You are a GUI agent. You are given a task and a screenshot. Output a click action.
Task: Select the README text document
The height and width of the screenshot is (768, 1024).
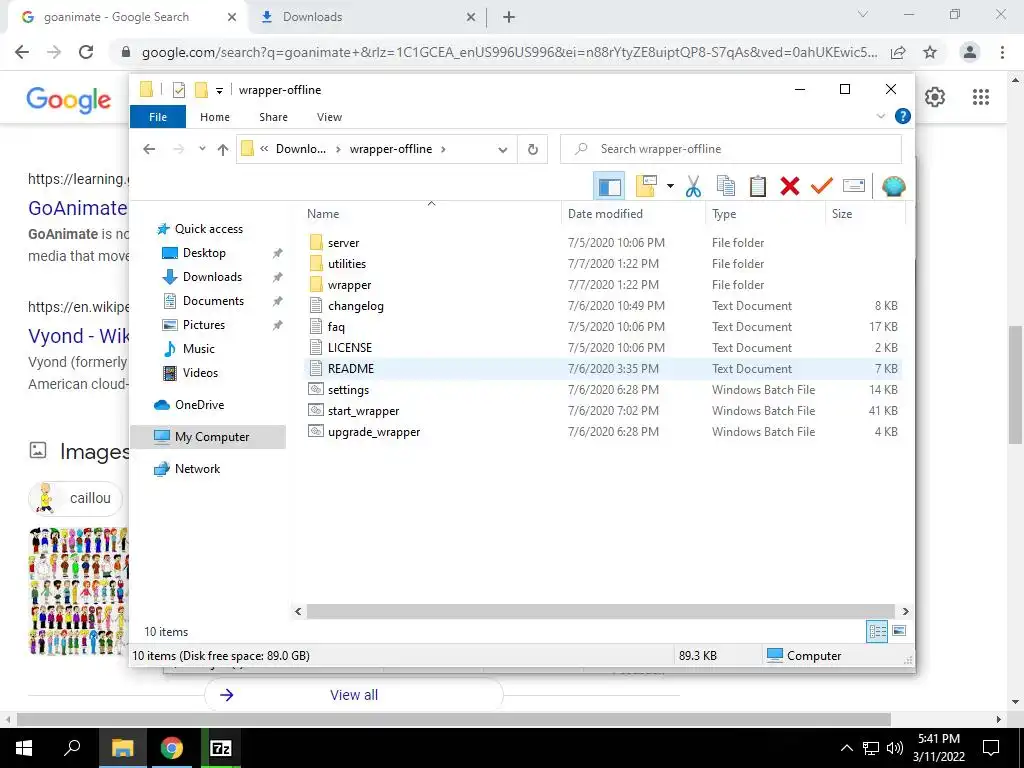[x=604, y=368]
